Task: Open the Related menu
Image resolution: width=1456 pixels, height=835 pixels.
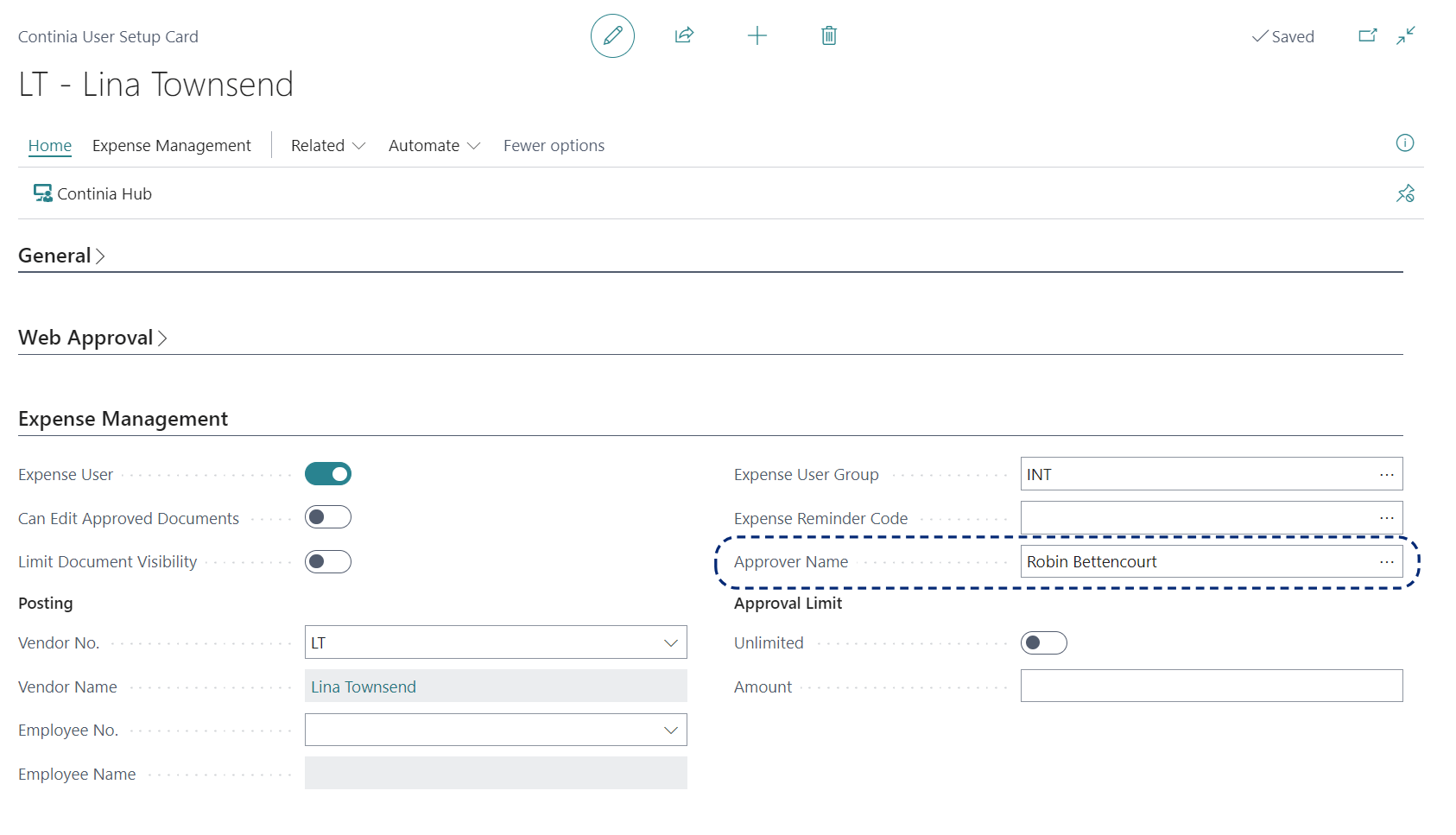Action: tap(328, 146)
